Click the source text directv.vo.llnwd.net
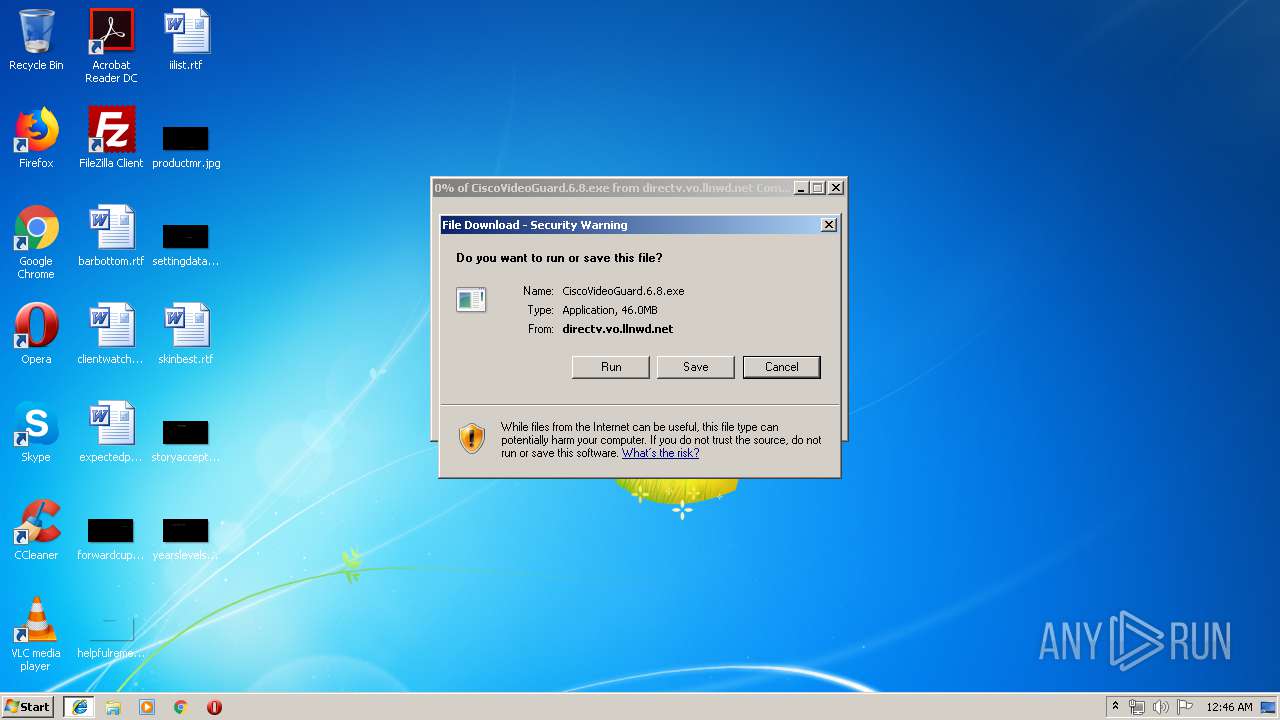Image resolution: width=1280 pixels, height=720 pixels. click(x=617, y=329)
